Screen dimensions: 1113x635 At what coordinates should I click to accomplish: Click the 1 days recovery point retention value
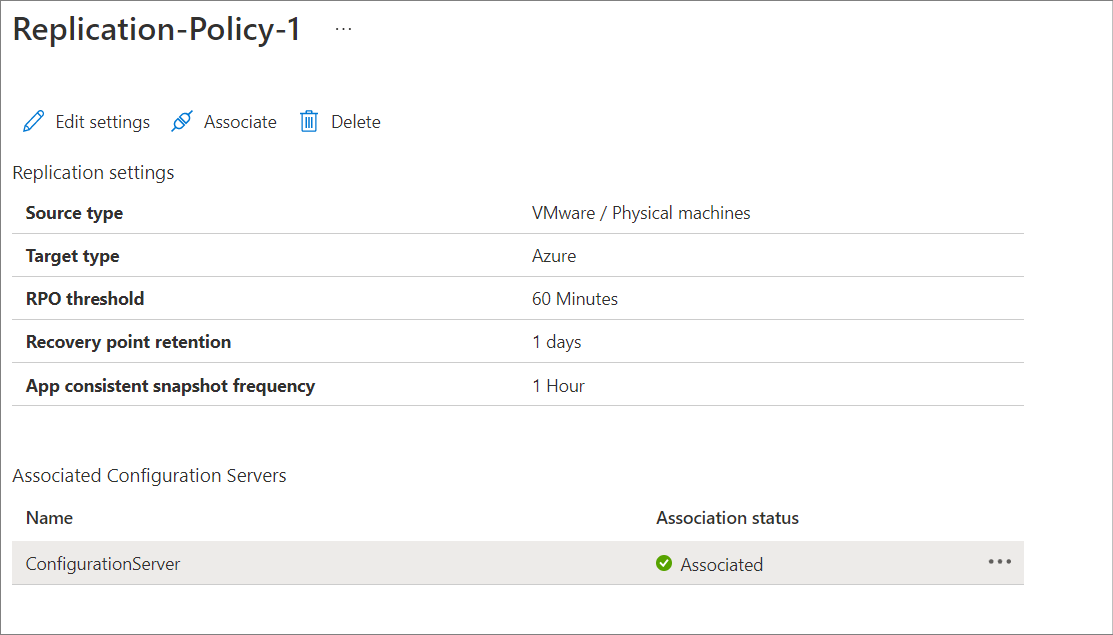point(555,340)
